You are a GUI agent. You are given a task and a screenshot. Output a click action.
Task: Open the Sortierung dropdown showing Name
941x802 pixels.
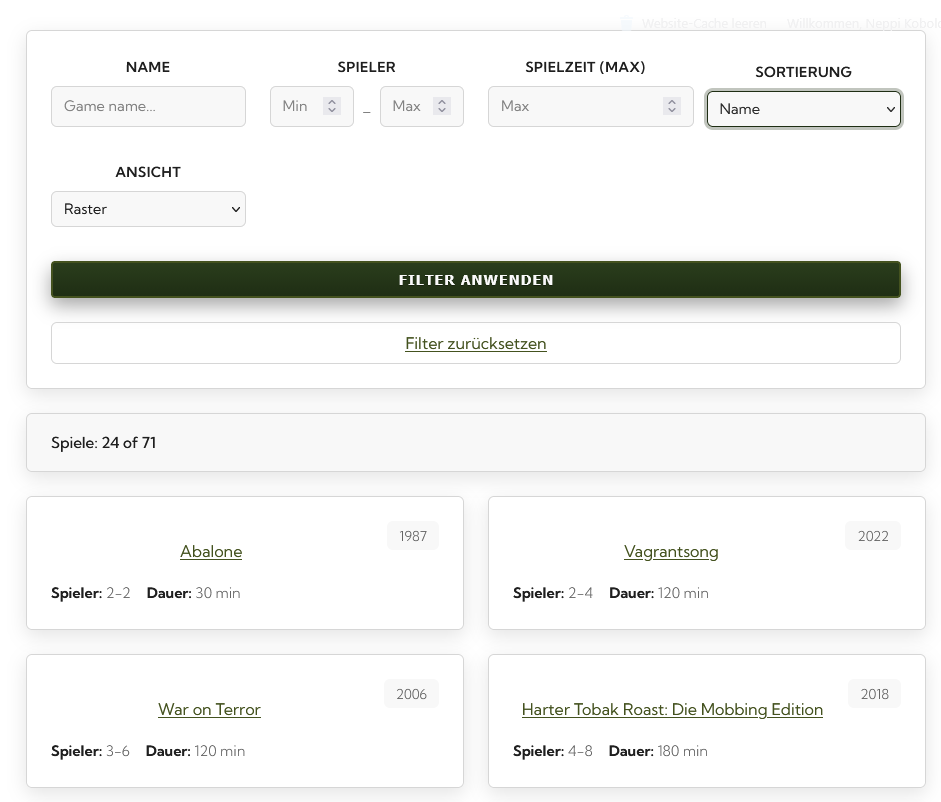point(803,109)
